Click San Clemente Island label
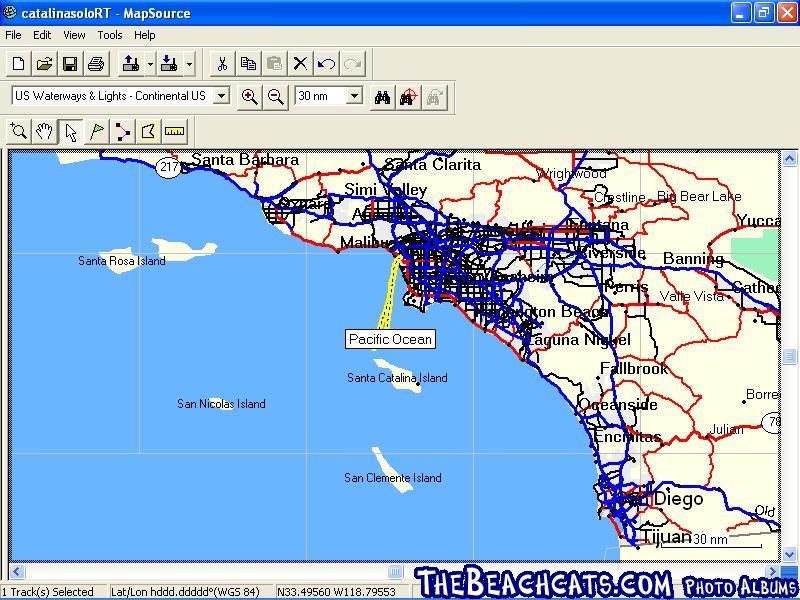The height and width of the screenshot is (600, 800). coord(392,478)
